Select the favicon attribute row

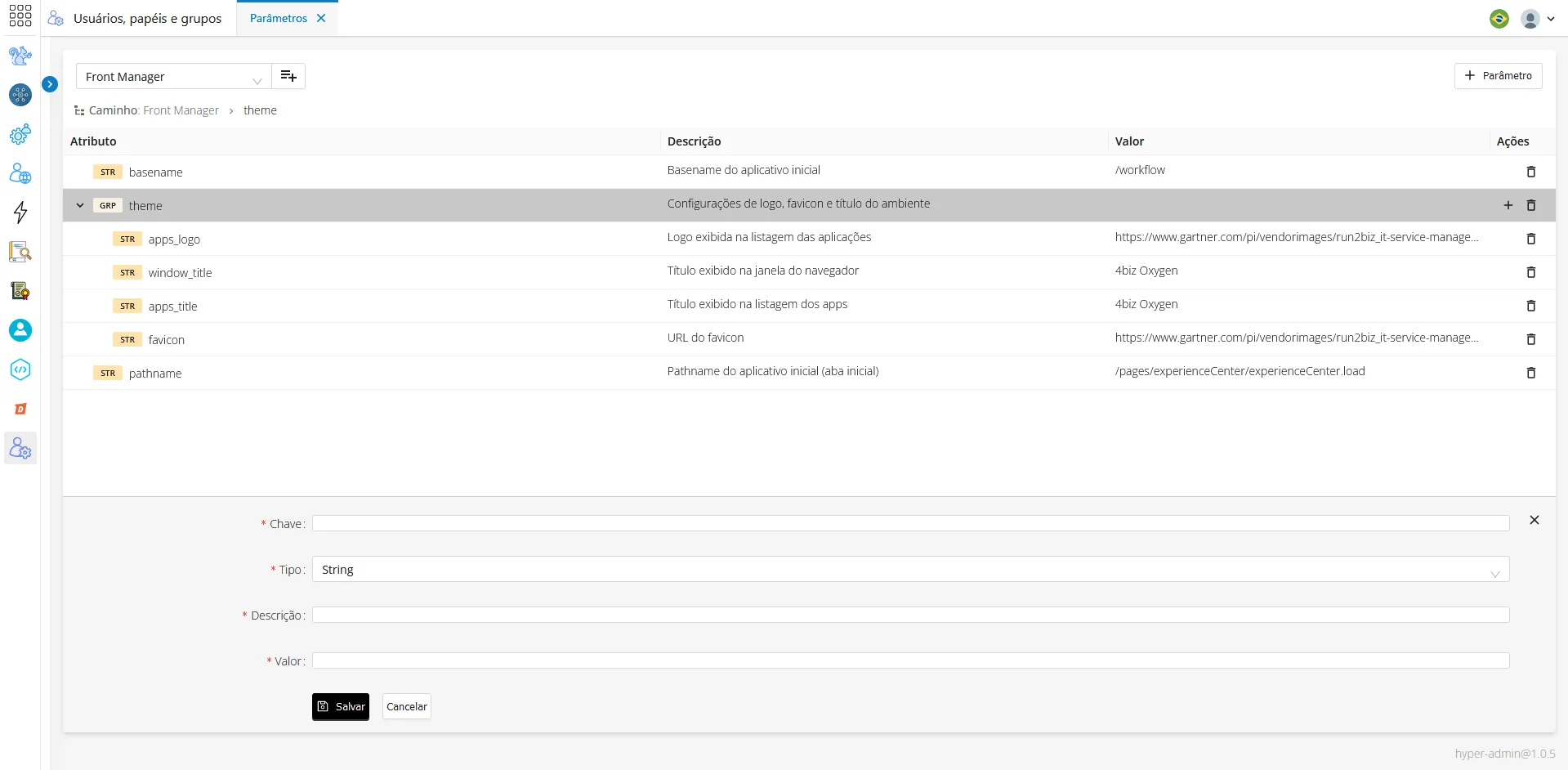809,339
